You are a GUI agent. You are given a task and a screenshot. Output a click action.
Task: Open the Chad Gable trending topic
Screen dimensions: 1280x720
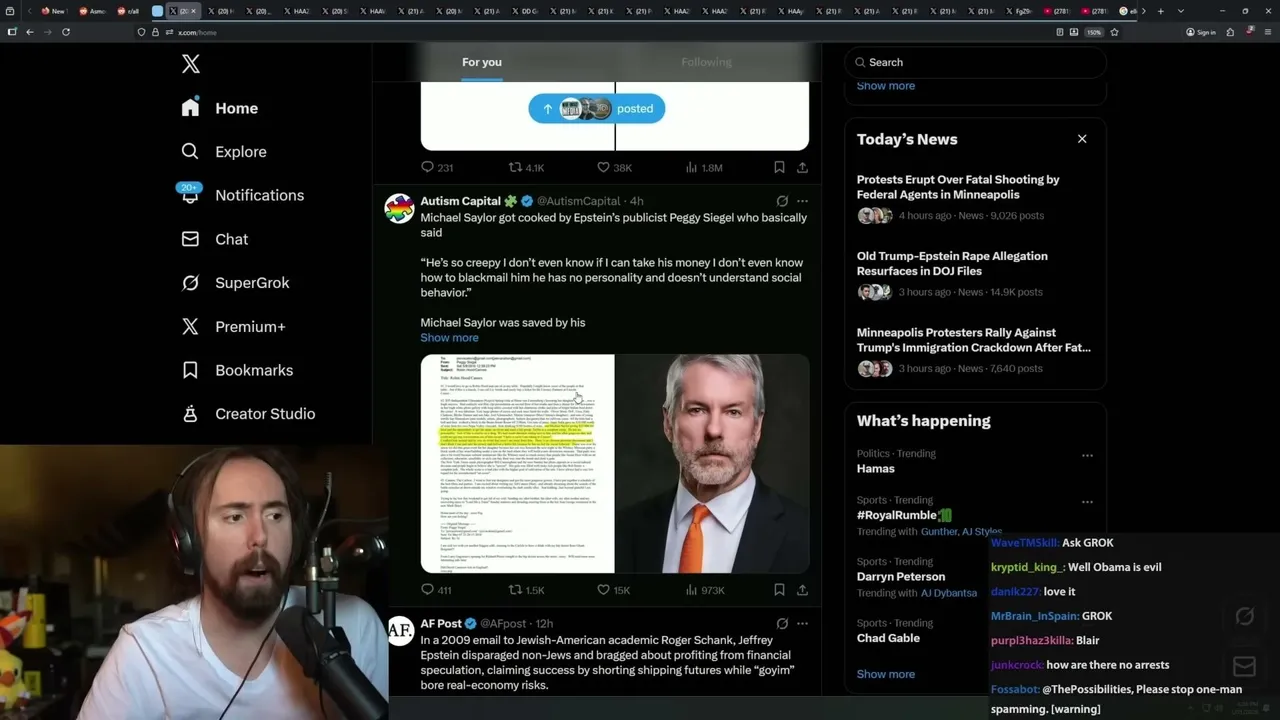(975, 631)
